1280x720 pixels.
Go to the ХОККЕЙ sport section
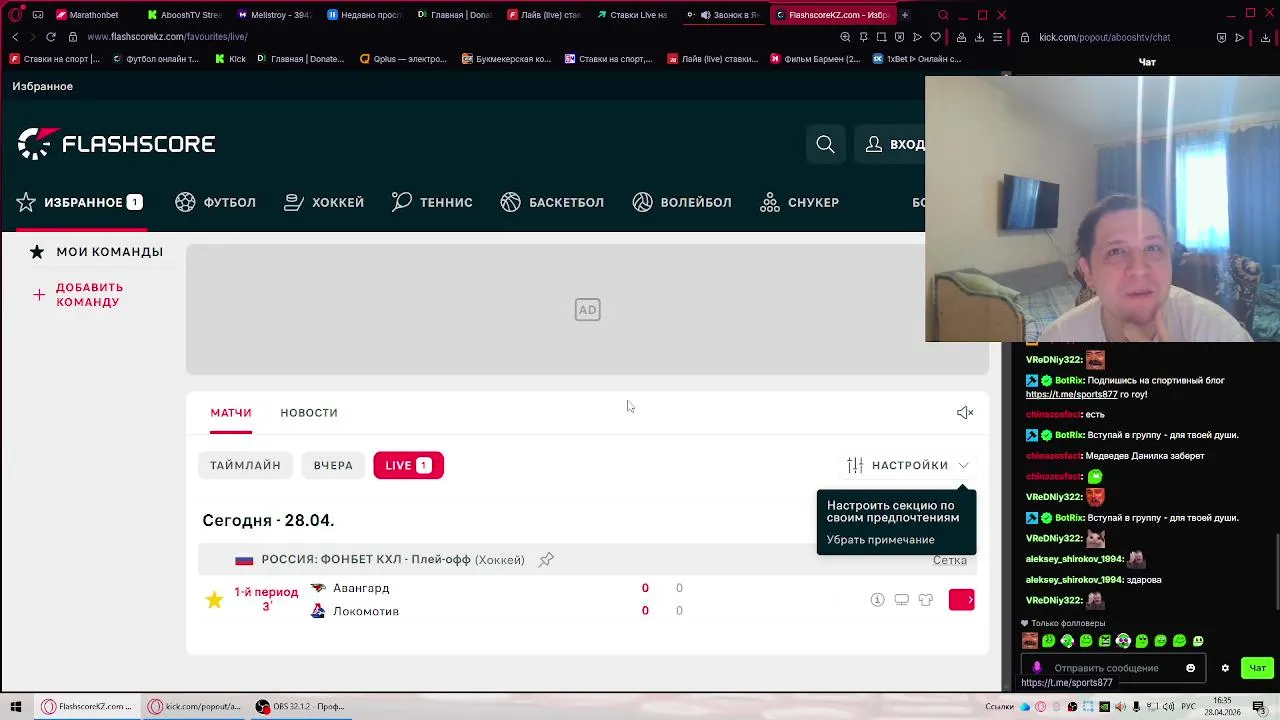(324, 202)
